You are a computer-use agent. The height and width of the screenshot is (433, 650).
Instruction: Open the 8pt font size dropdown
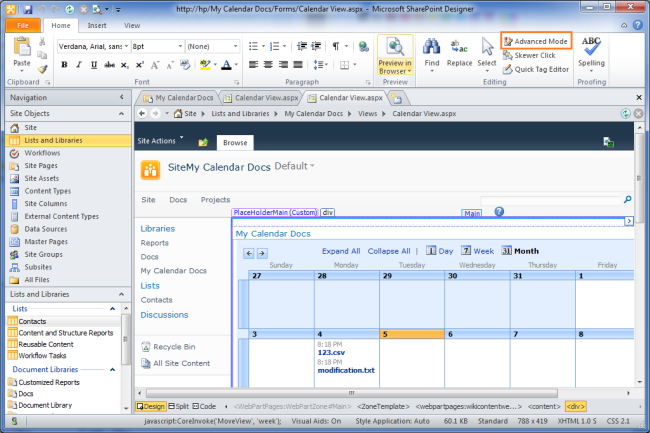coord(180,46)
